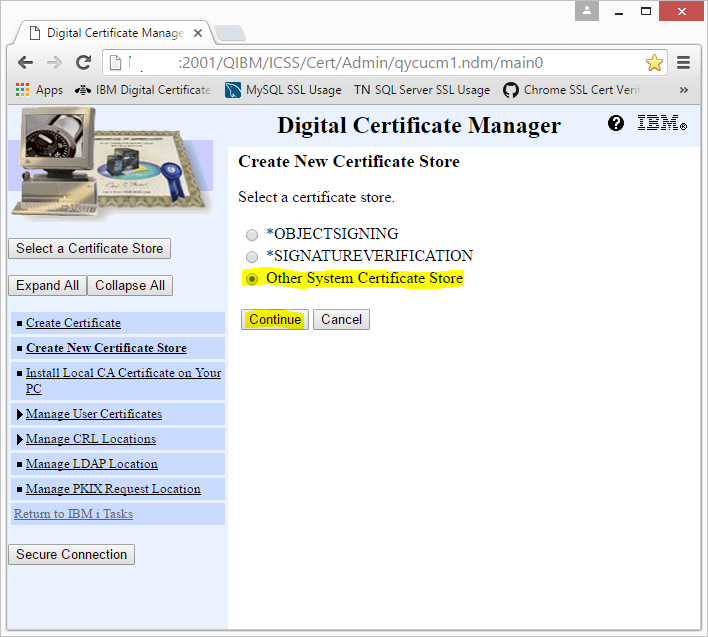Click the Expand All button
This screenshot has width=708, height=637.
[x=47, y=286]
